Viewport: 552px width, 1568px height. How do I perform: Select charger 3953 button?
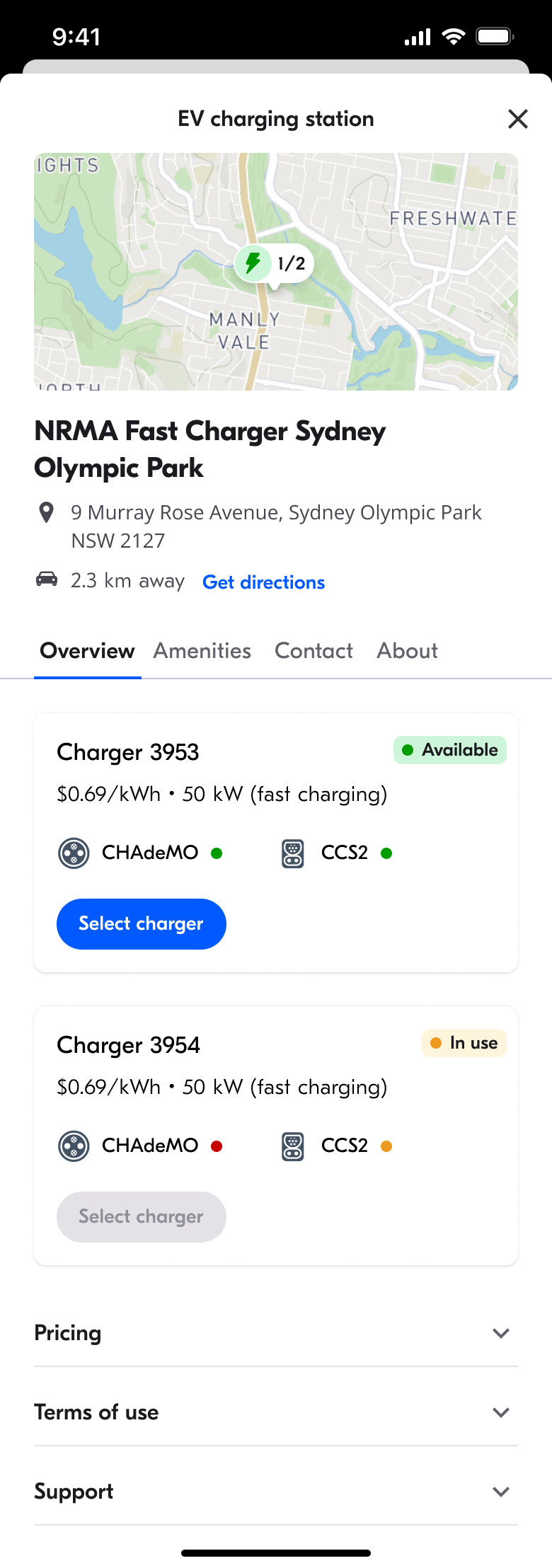coord(142,924)
